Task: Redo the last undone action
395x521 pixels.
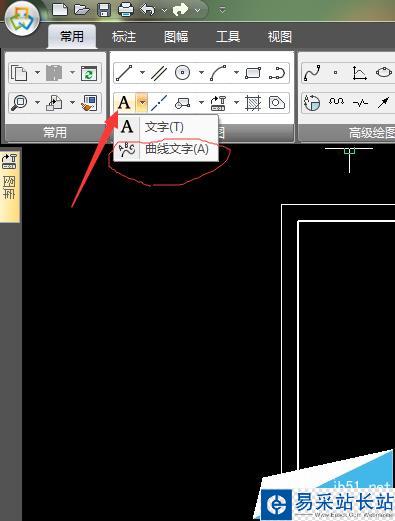Action: tap(180, 10)
